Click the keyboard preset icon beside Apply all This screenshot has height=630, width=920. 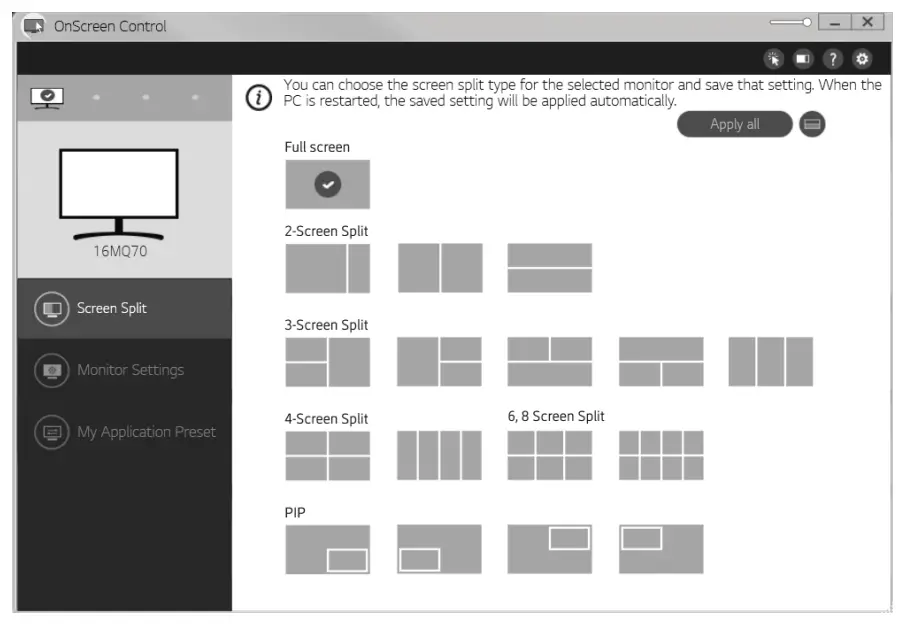(810, 124)
